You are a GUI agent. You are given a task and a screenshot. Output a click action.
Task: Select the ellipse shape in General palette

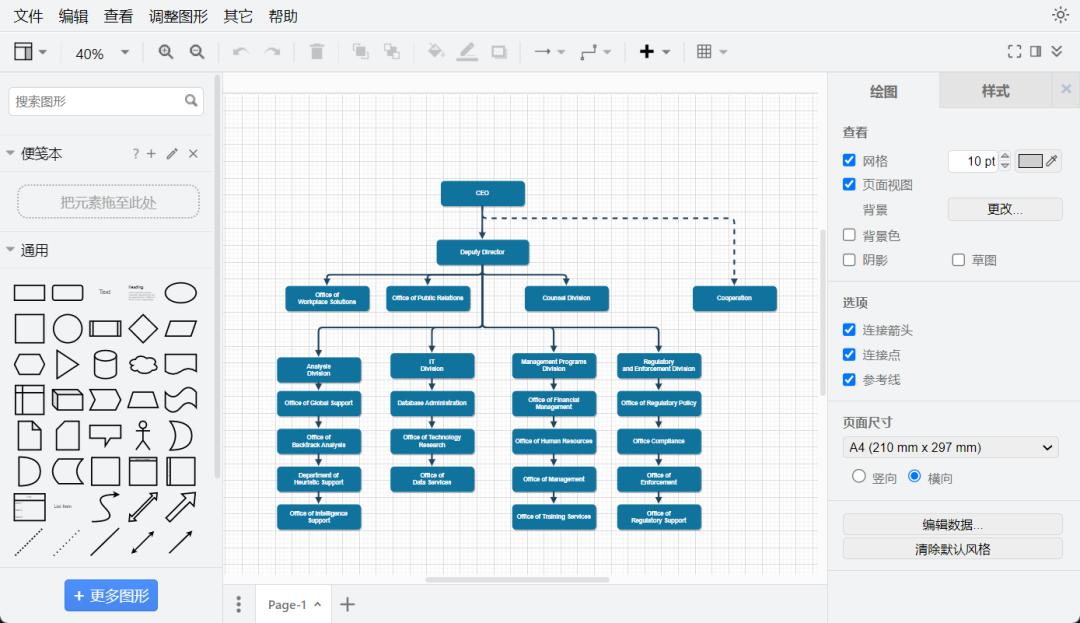[180, 292]
